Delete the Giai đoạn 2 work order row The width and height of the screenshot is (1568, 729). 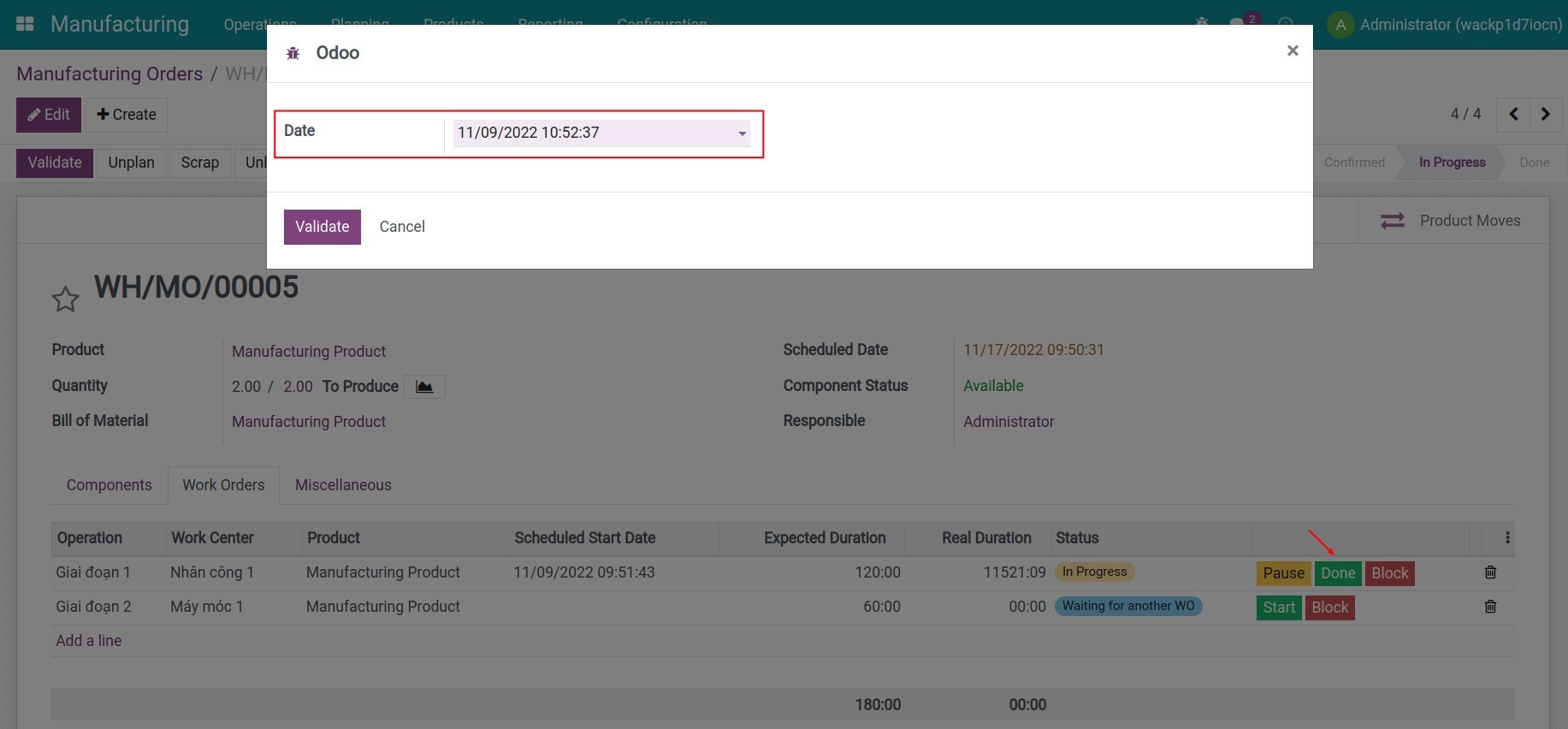[1489, 607]
